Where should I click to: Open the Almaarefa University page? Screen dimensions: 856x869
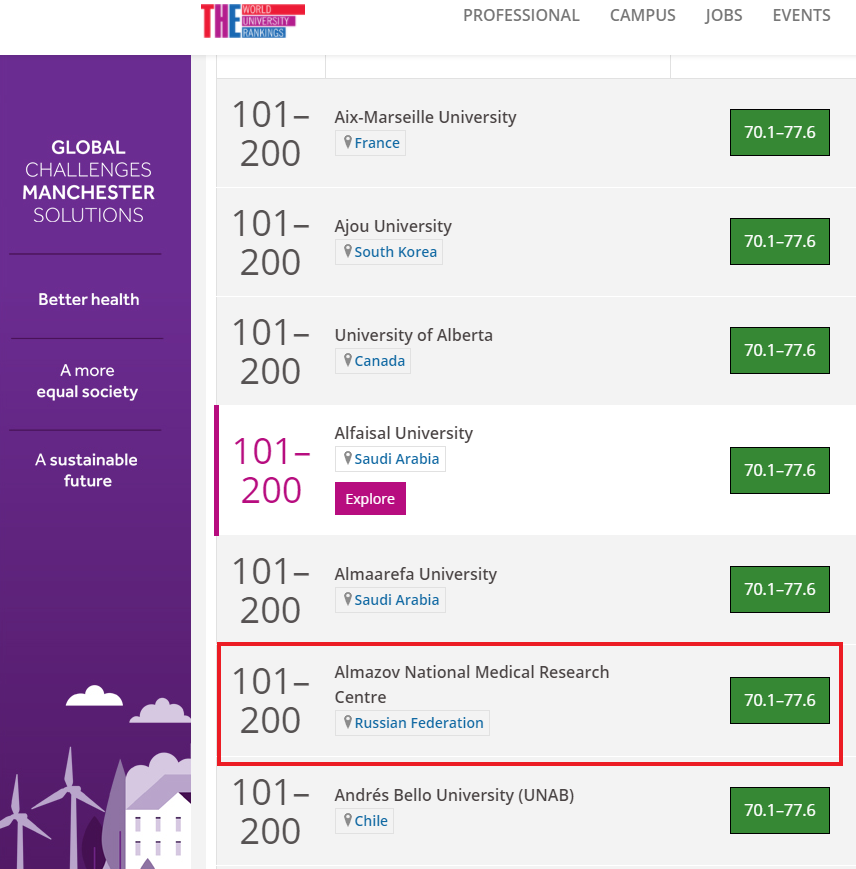tap(415, 574)
